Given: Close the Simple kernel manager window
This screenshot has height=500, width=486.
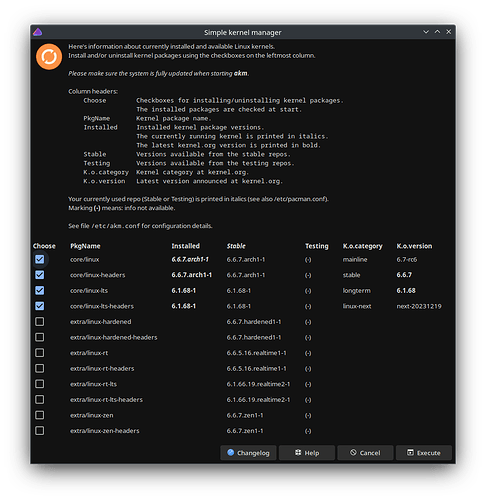Looking at the screenshot, I should tap(449, 32).
